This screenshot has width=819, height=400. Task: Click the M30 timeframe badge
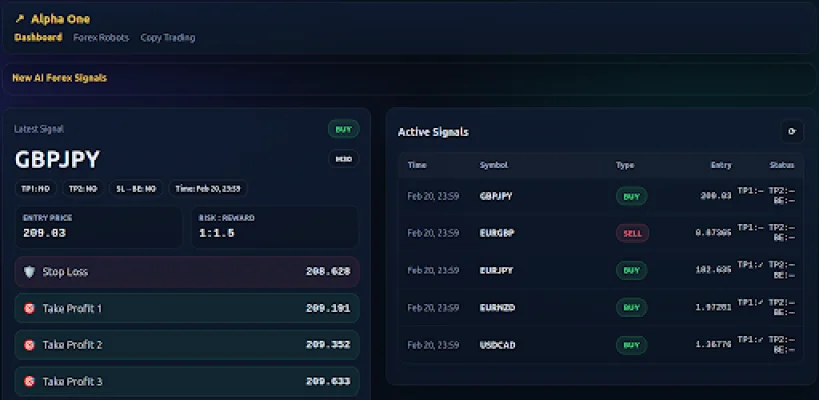tap(343, 159)
